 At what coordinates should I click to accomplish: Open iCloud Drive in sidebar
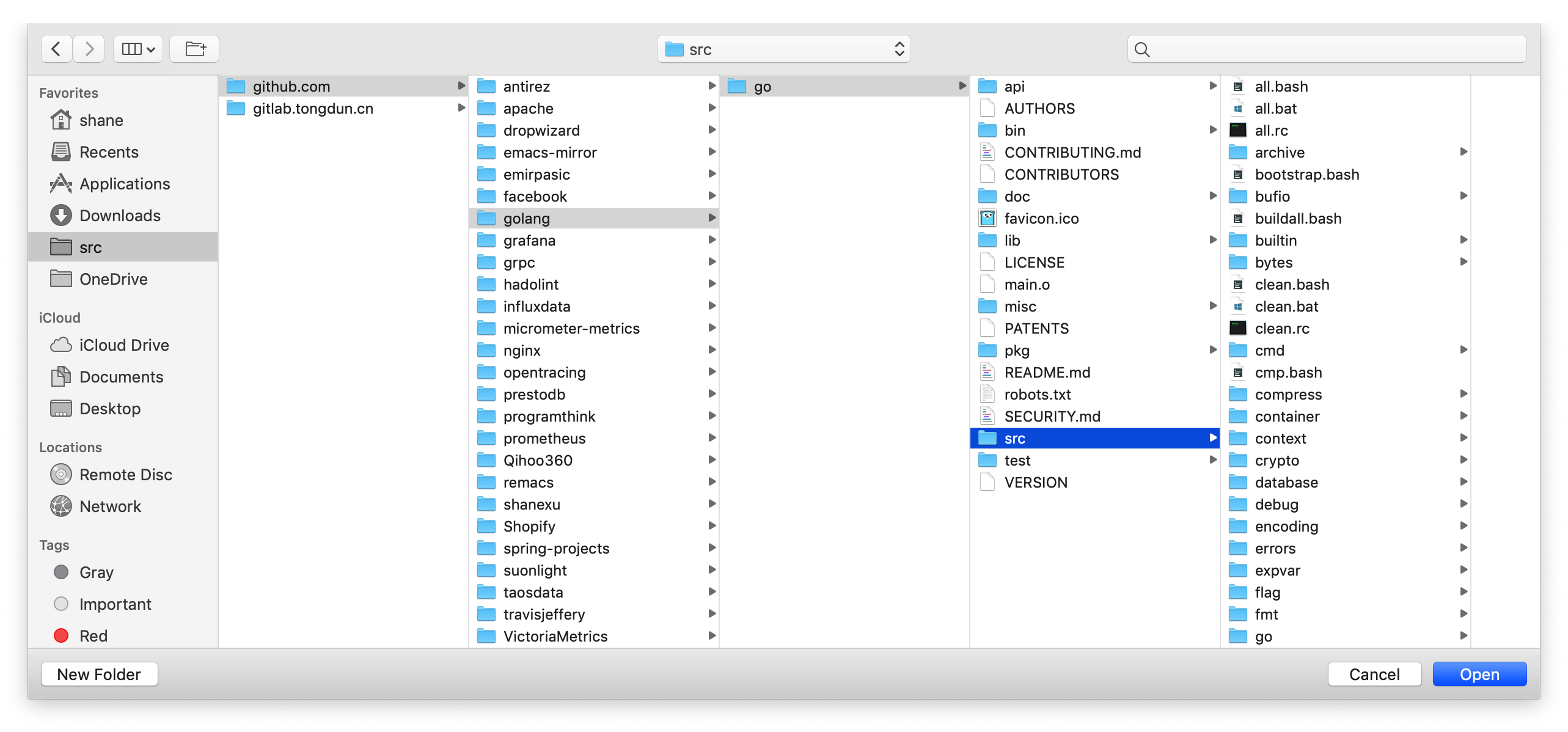click(x=123, y=345)
